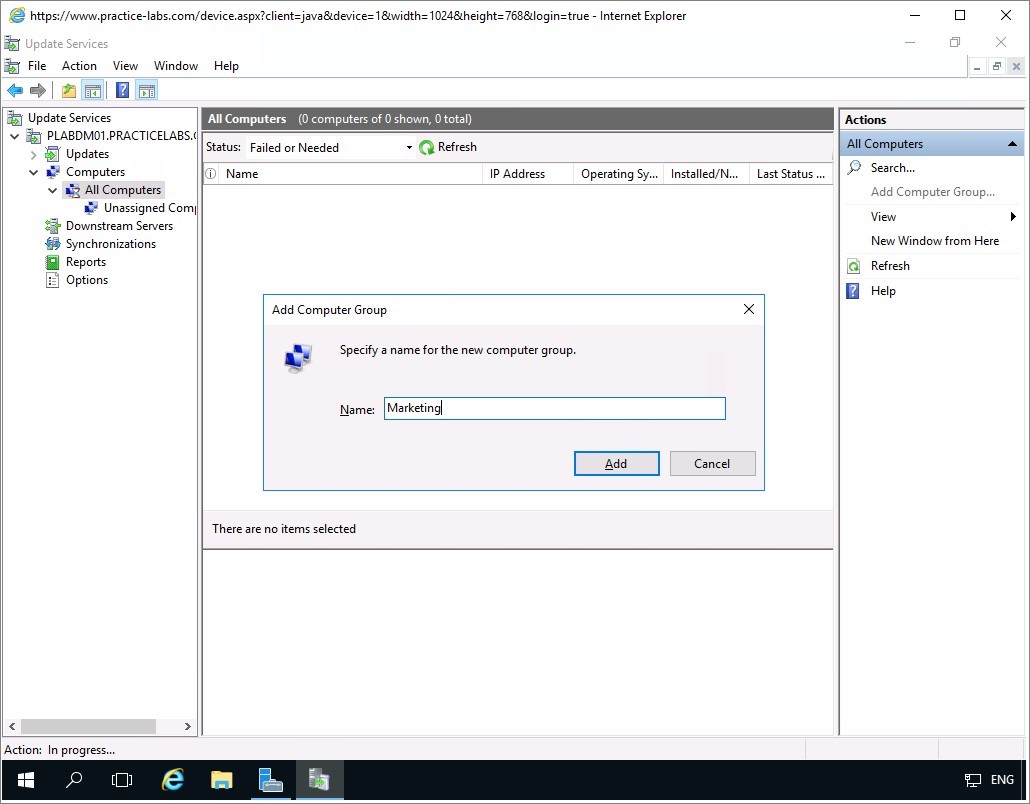This screenshot has width=1030, height=804.
Task: Click the green Refresh icon beside Status
Action: click(427, 148)
